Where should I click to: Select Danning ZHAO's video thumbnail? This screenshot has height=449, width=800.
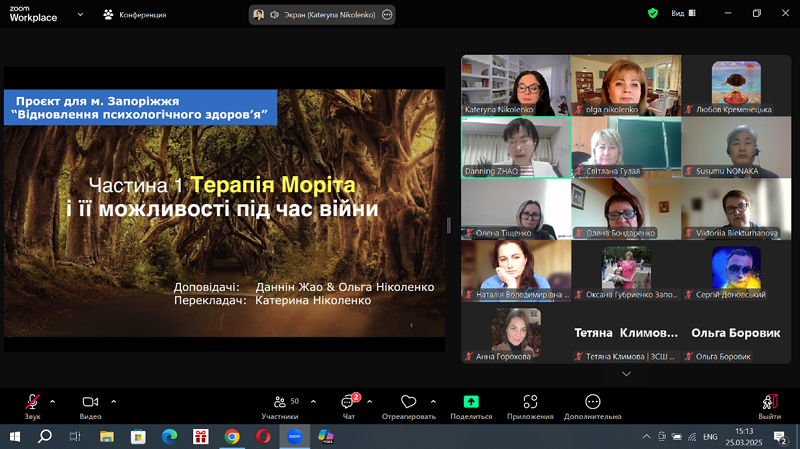tap(515, 147)
